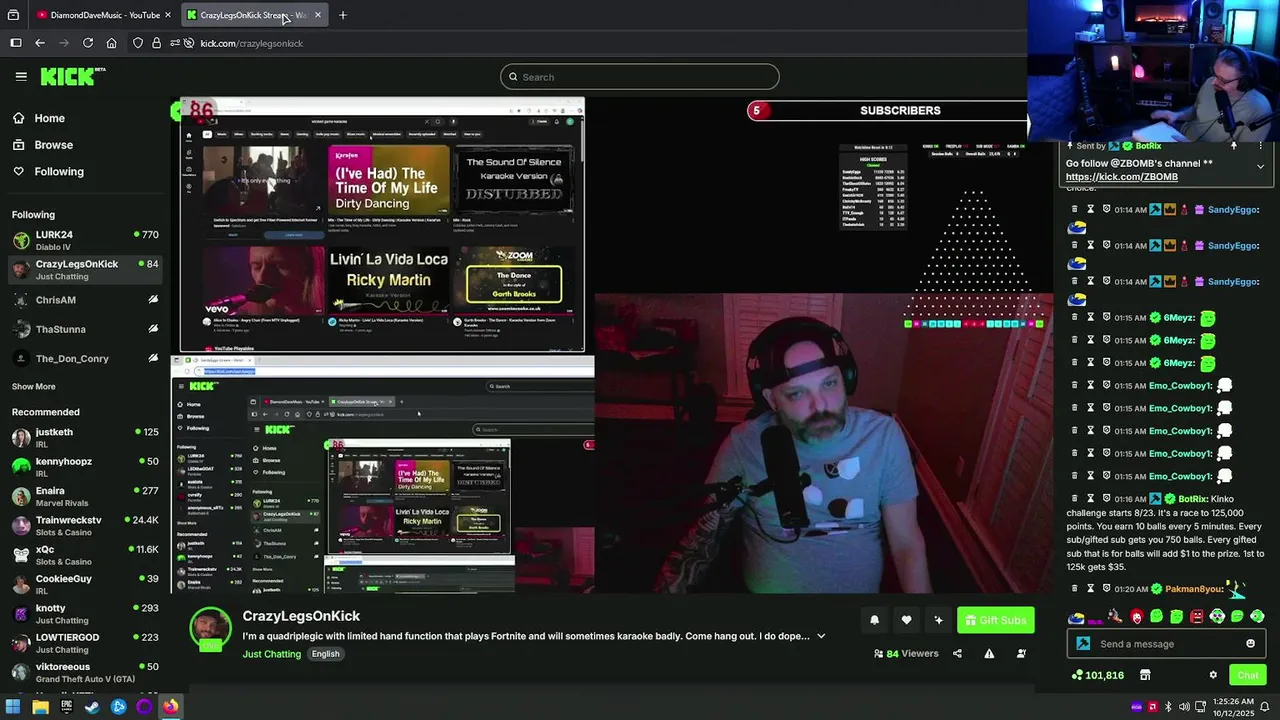1280x720 pixels.
Task: Click the 101,816 channel points balance
Action: click(x=1097, y=675)
